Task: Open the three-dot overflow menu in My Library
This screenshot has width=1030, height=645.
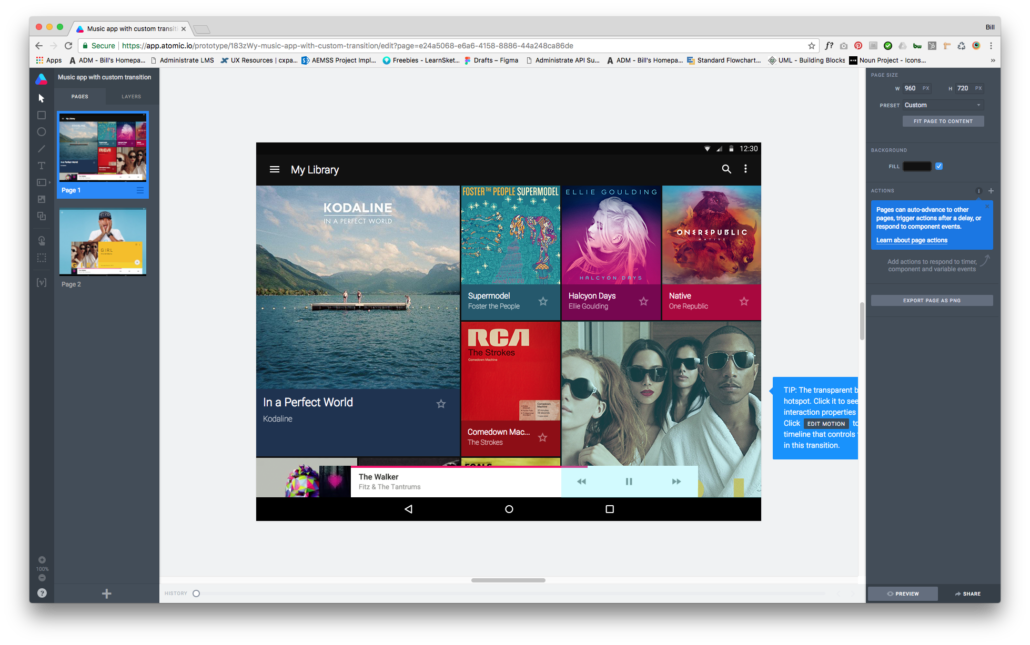Action: (x=746, y=169)
